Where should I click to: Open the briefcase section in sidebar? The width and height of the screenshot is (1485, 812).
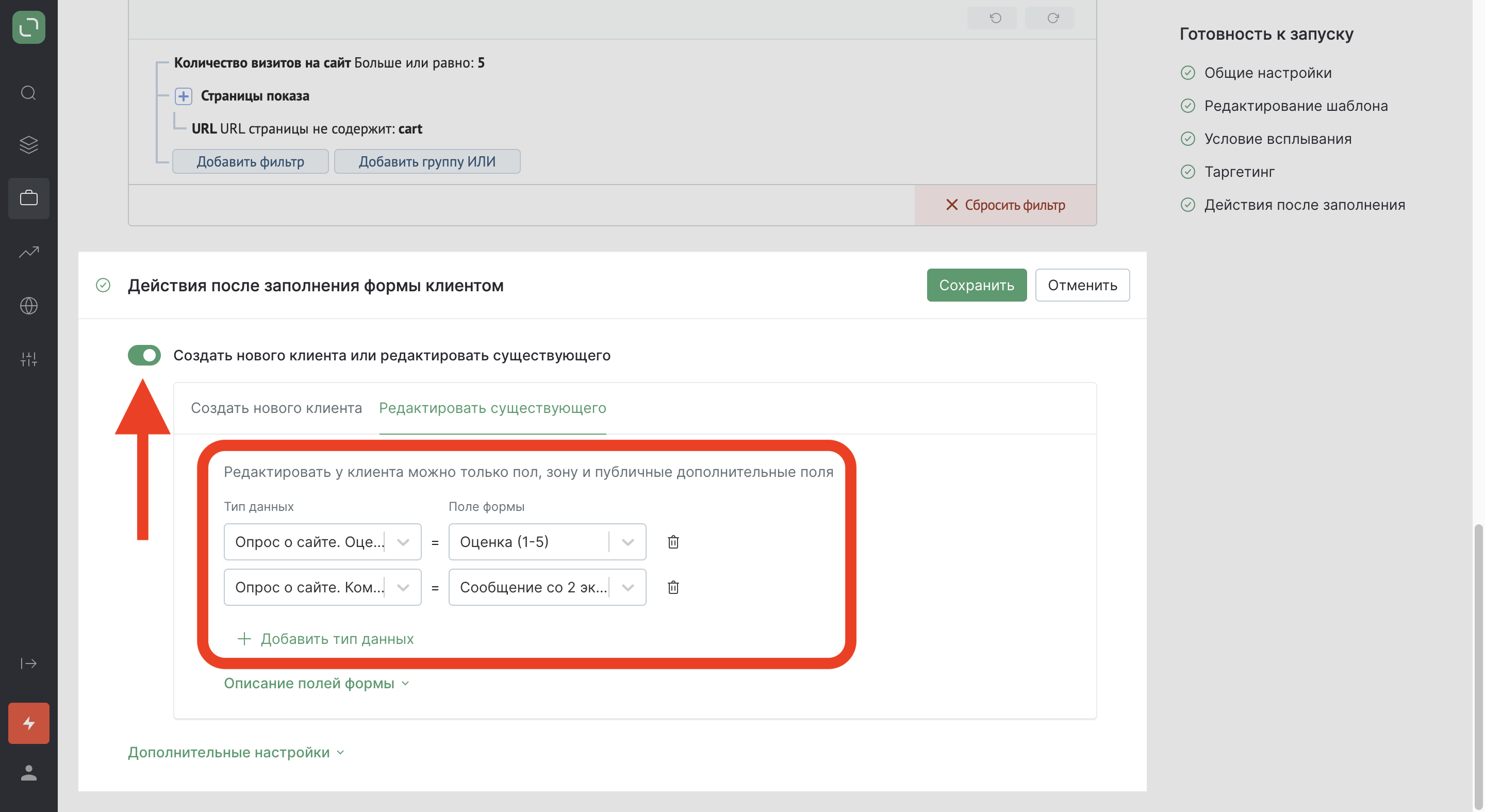(28, 198)
